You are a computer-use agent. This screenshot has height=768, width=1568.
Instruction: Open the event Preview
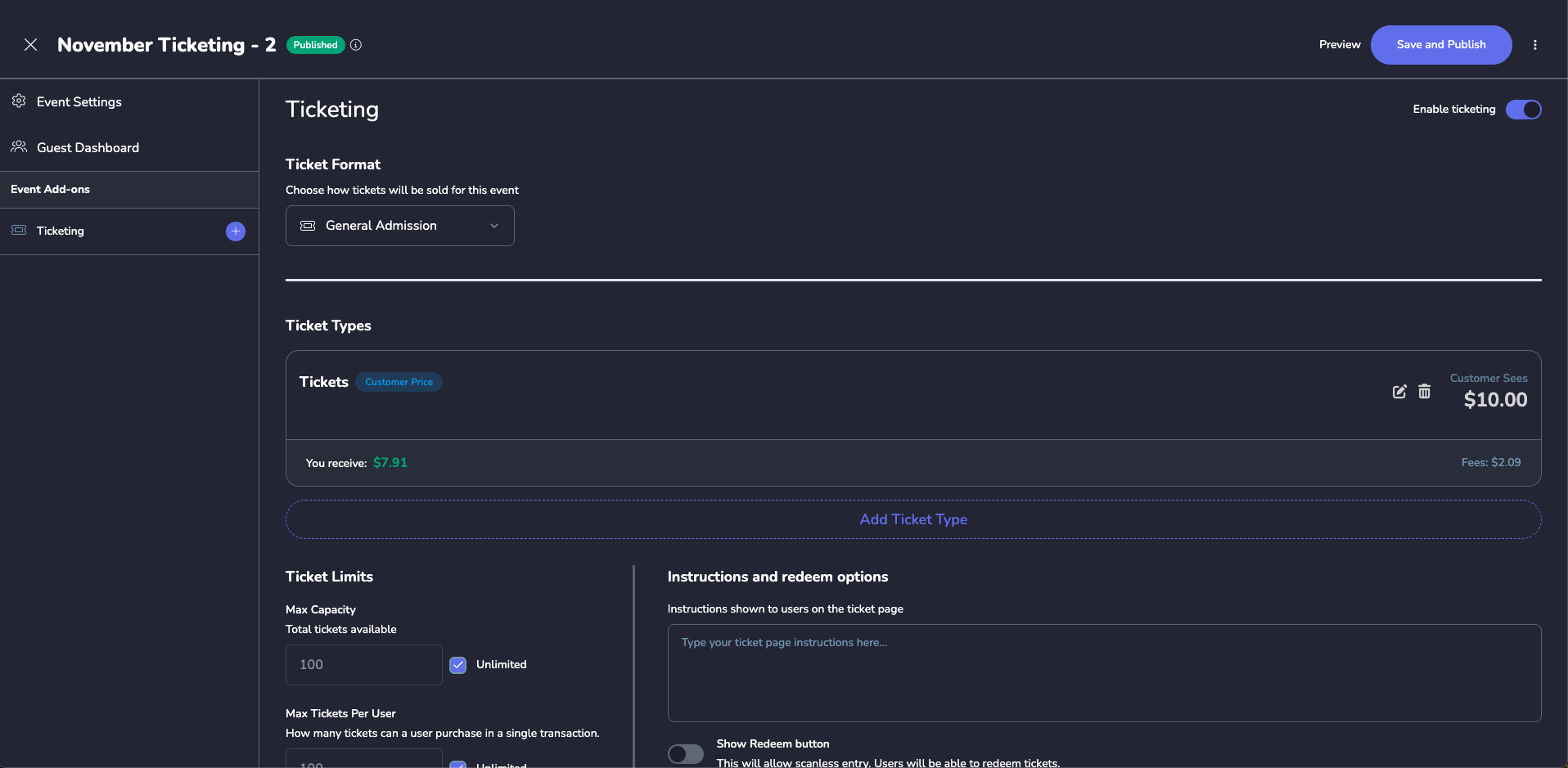tap(1339, 45)
